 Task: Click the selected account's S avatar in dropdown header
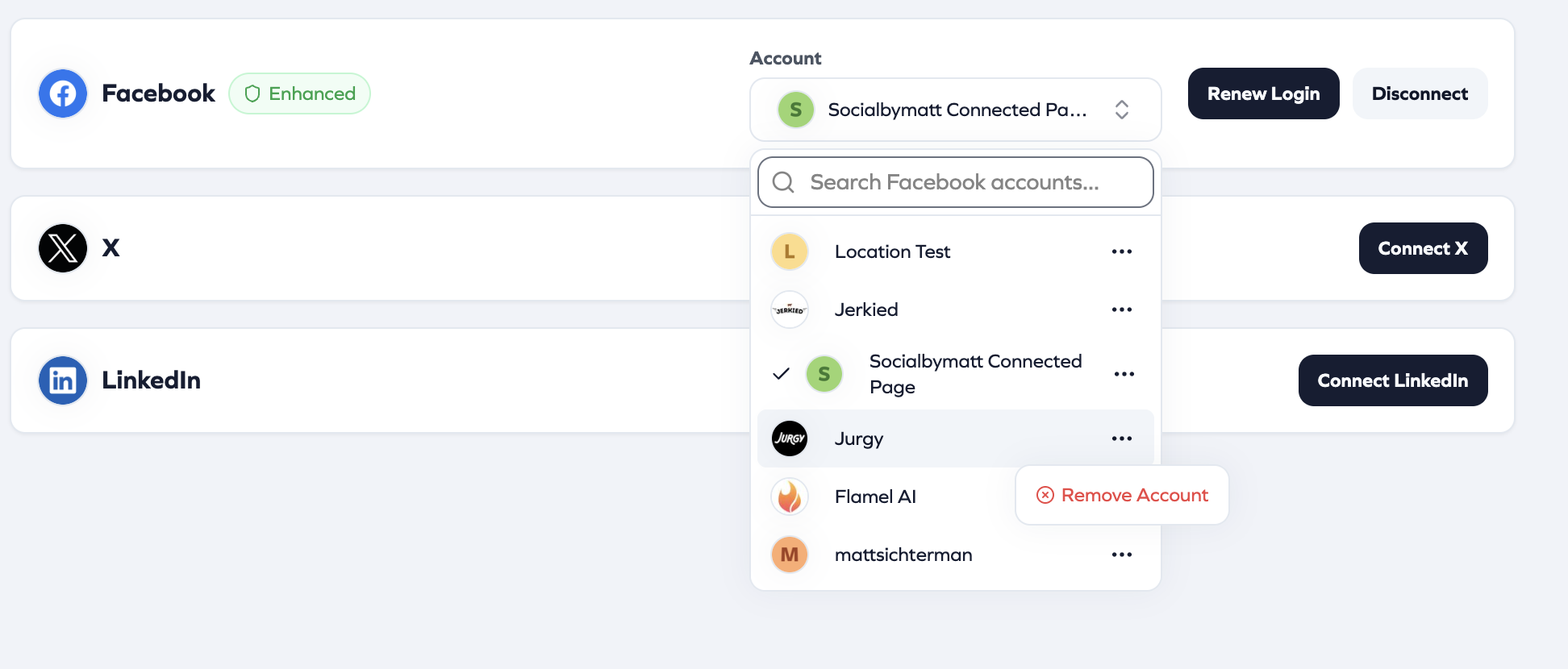pos(796,110)
